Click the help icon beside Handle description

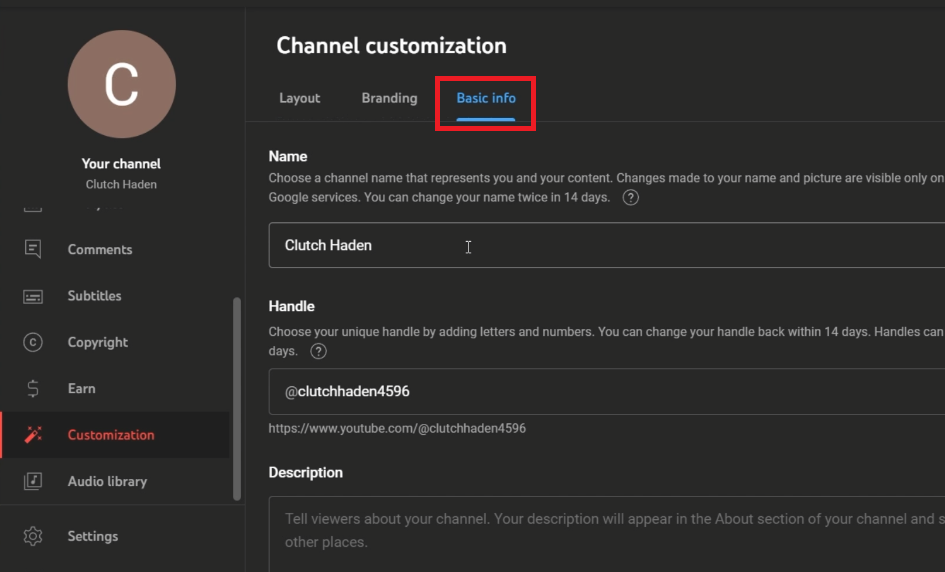point(318,351)
